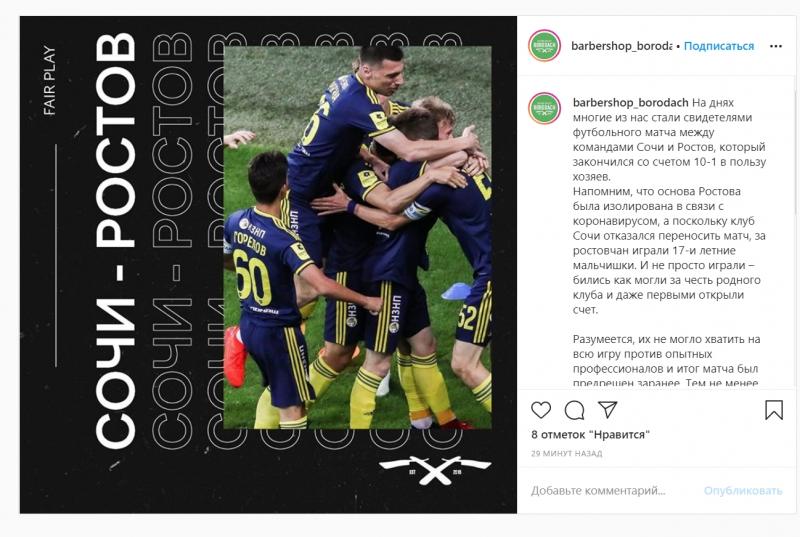The height and width of the screenshot is (537, 800).
Task: Save post using bookmark icon
Action: (774, 410)
